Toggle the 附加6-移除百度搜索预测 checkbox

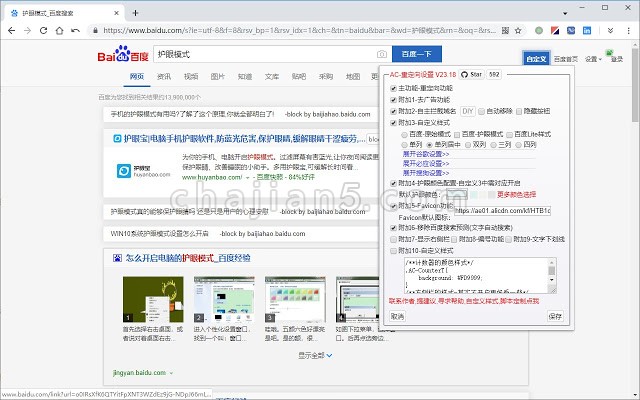(x=393, y=228)
